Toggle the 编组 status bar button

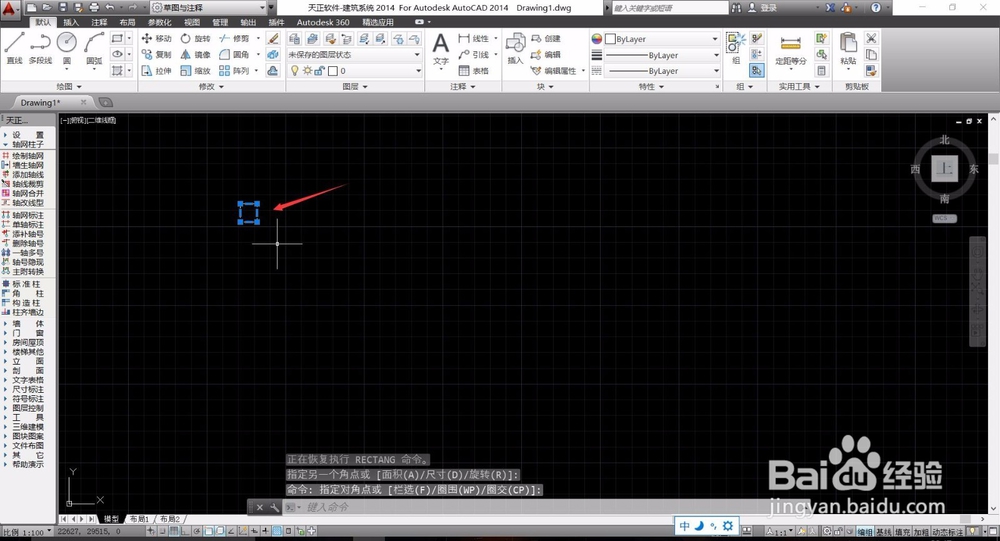coord(864,531)
